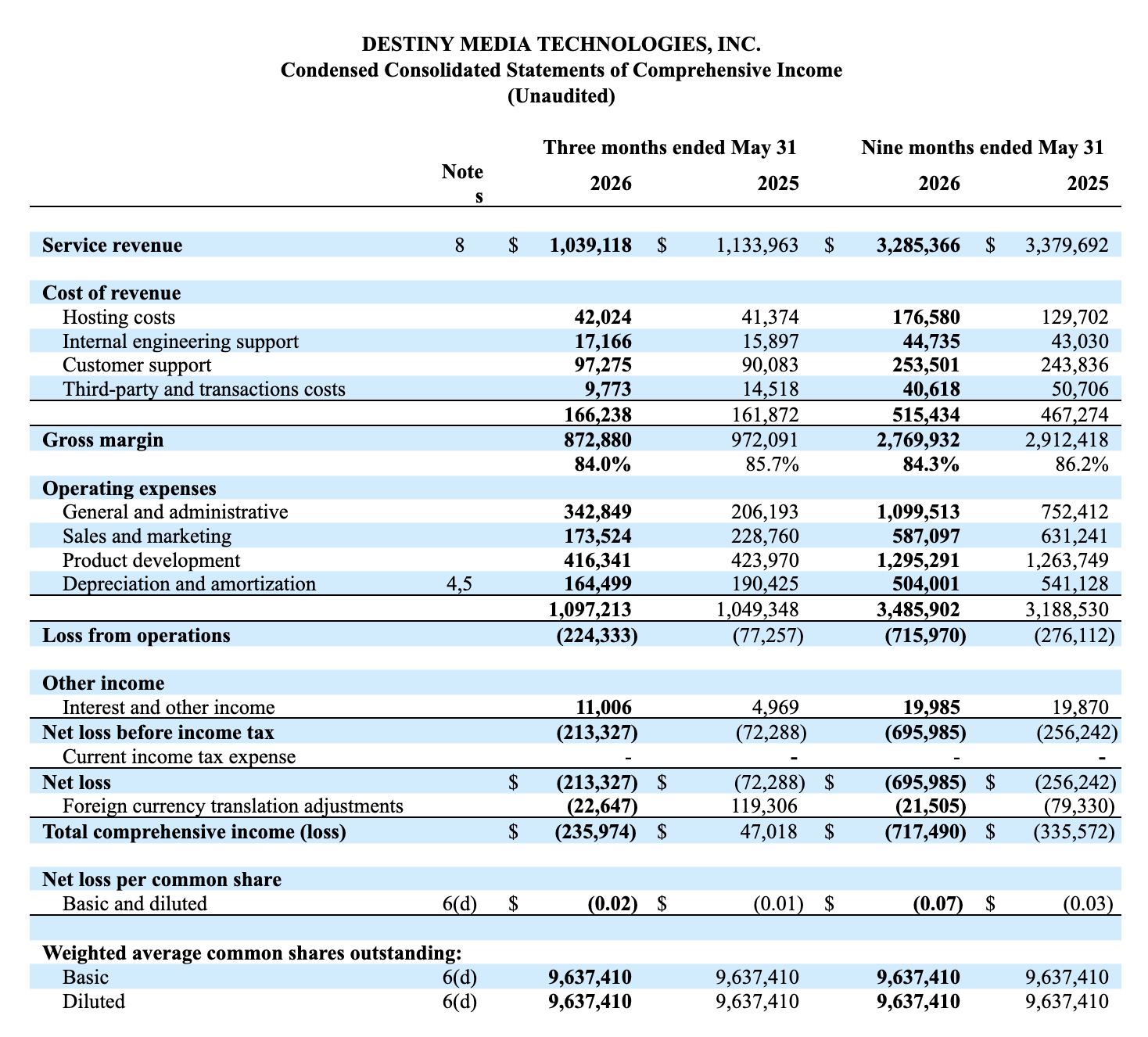Click 'Net loss before income tax' label
The width and height of the screenshot is (1148, 1037).
click(x=158, y=733)
